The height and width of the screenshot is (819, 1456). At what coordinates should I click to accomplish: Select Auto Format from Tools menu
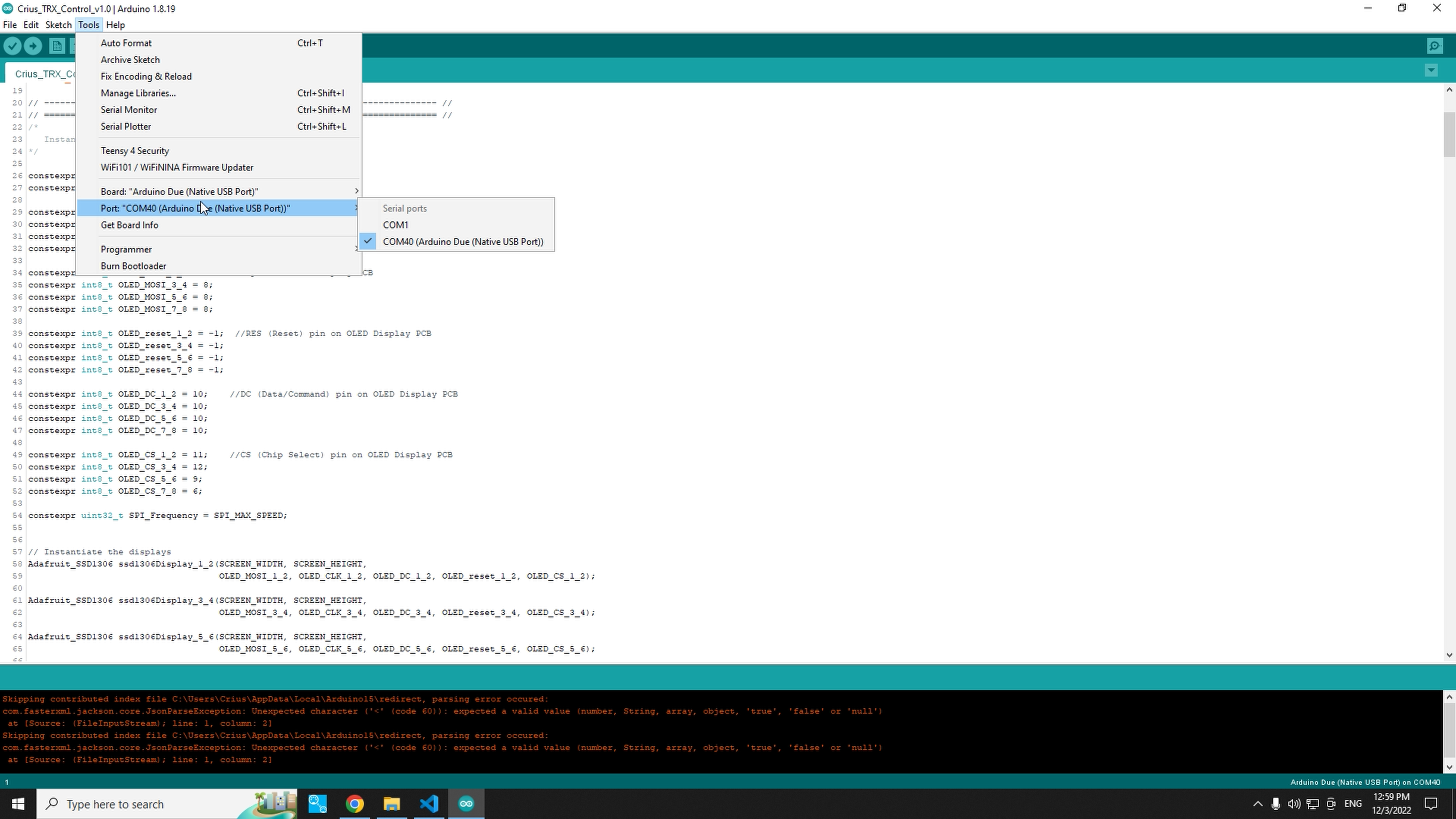coord(126,42)
